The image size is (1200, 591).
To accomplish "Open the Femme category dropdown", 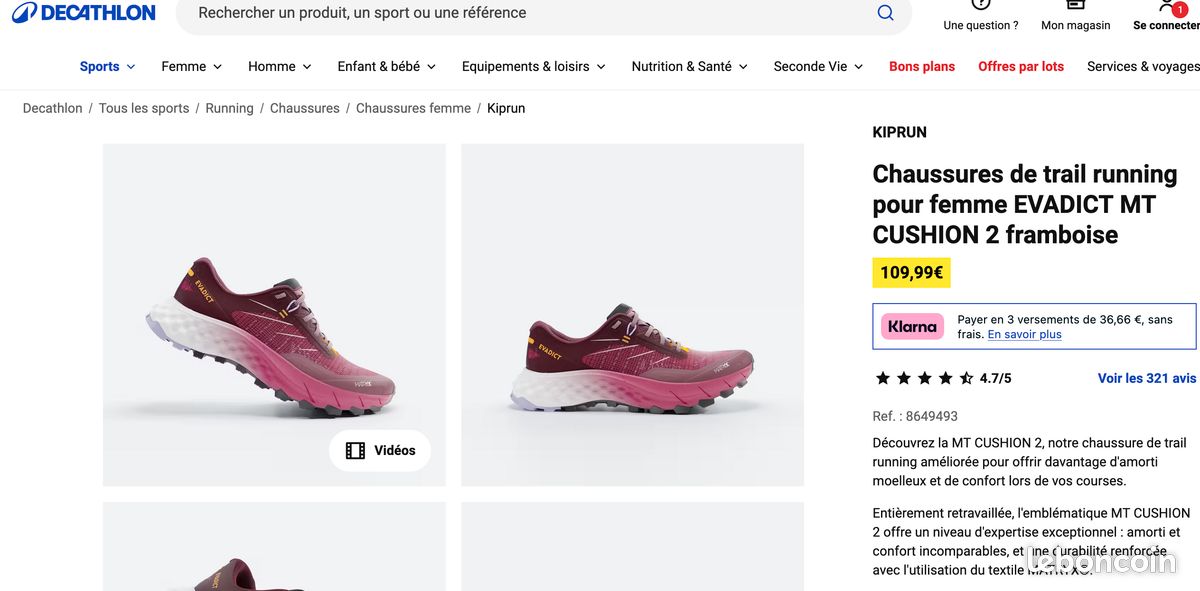I will pyautogui.click(x=190, y=66).
